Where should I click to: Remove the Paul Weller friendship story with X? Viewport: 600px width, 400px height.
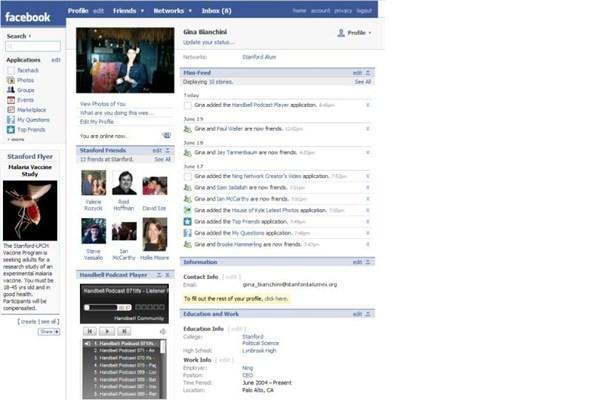tap(368, 129)
